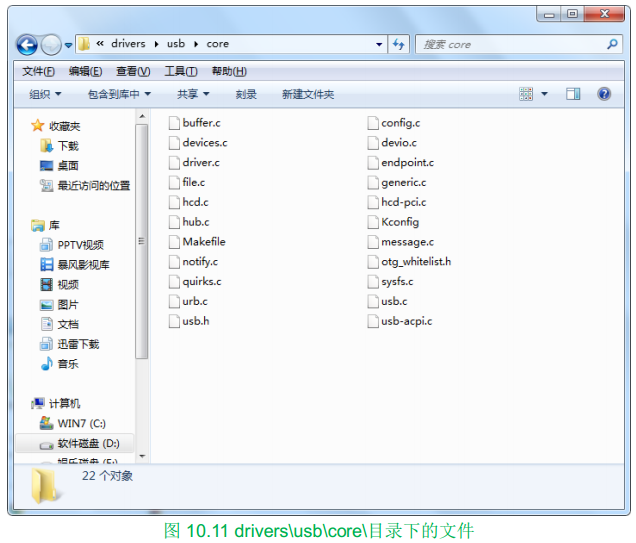This screenshot has height=543, width=636.
Task: Open recent pages dropdown beside Forward button
Action: [69, 45]
